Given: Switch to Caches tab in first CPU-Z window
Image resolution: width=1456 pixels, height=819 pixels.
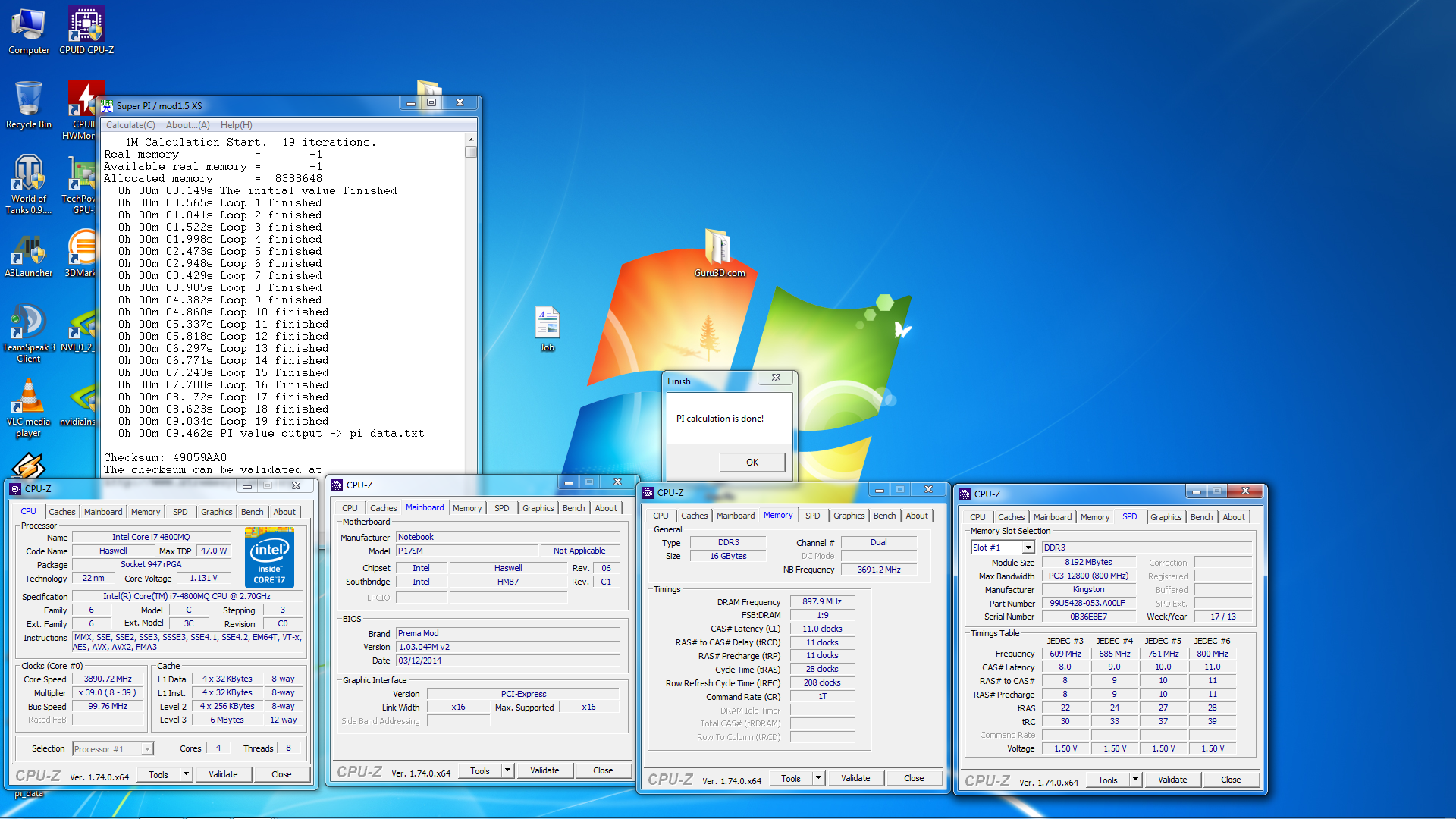Looking at the screenshot, I should [61, 512].
